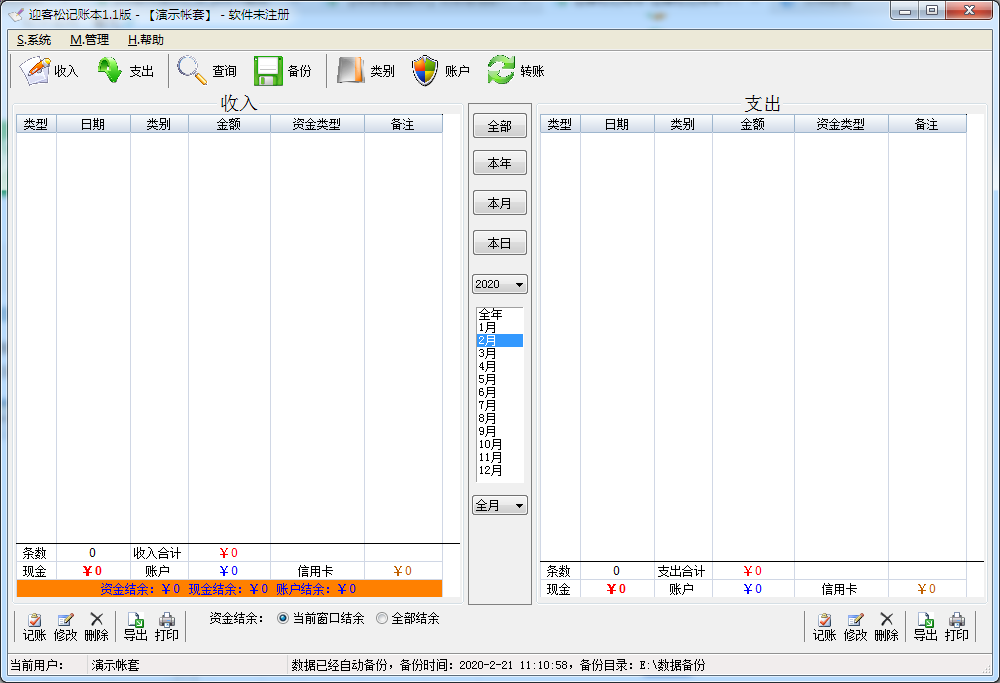Click 打印 under the expense panel
The width and height of the screenshot is (1000, 683).
click(x=957, y=628)
